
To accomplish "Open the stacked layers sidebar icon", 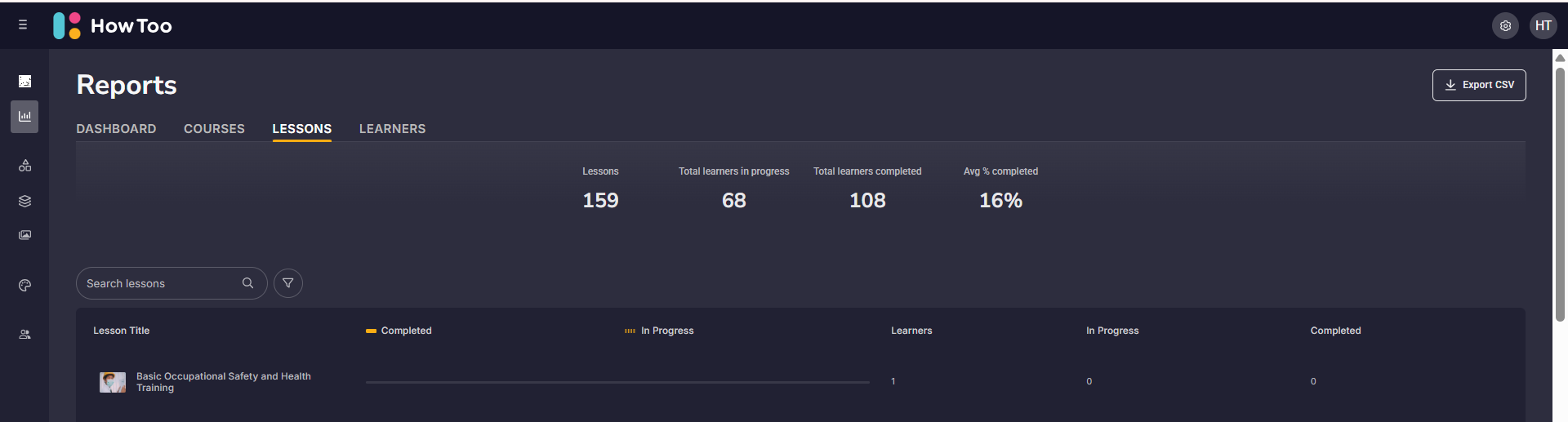I will click(24, 201).
